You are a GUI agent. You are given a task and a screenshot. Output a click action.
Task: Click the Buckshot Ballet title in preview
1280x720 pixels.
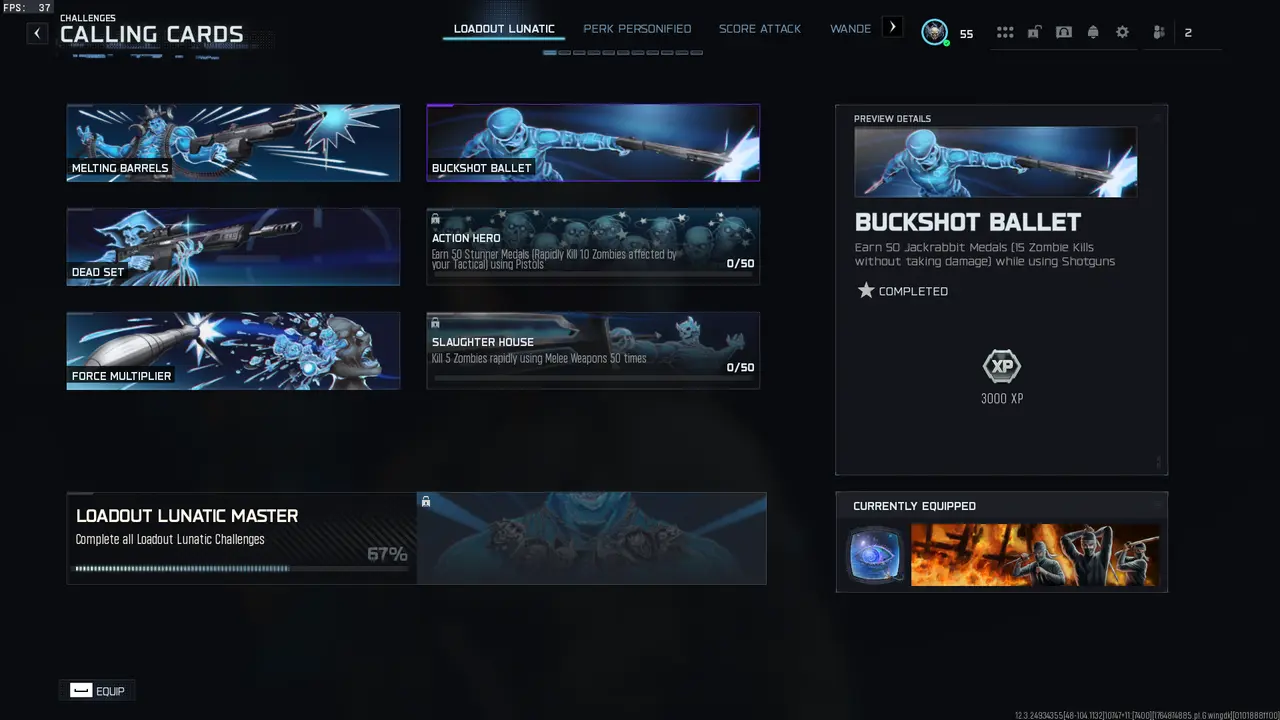click(x=968, y=222)
